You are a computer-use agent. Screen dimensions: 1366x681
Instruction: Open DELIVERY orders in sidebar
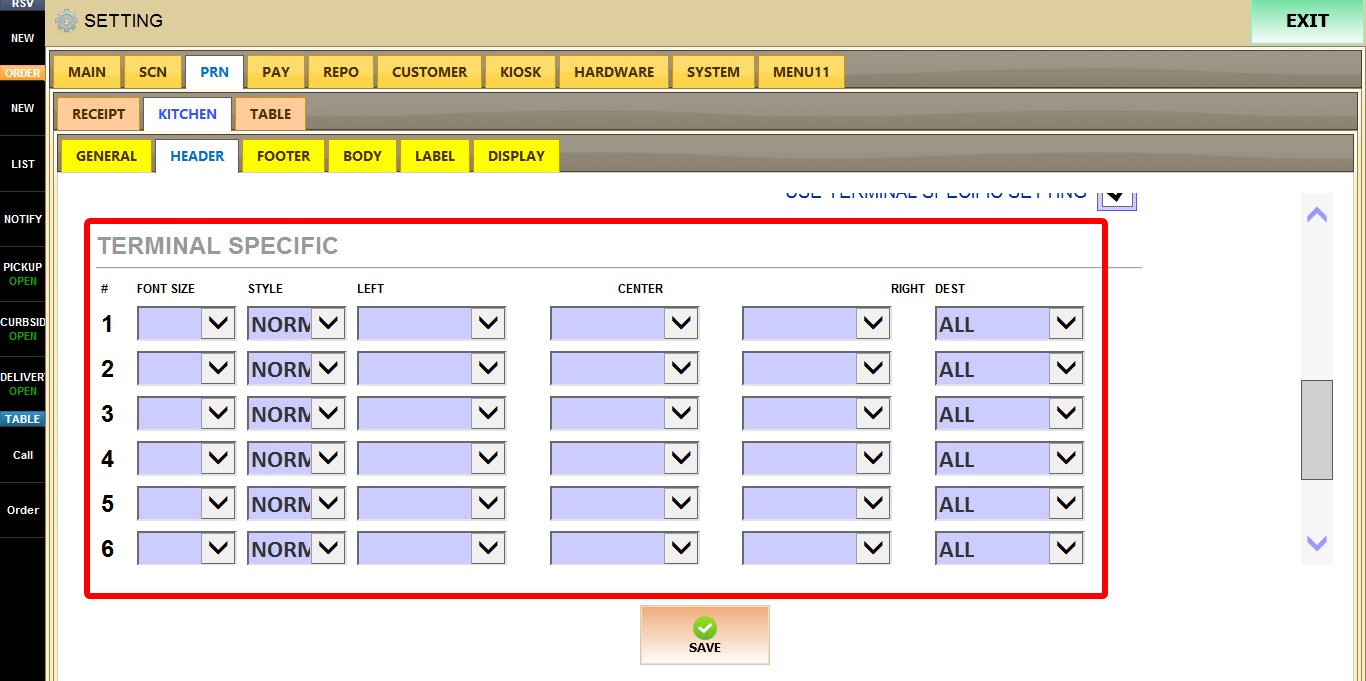point(22,384)
